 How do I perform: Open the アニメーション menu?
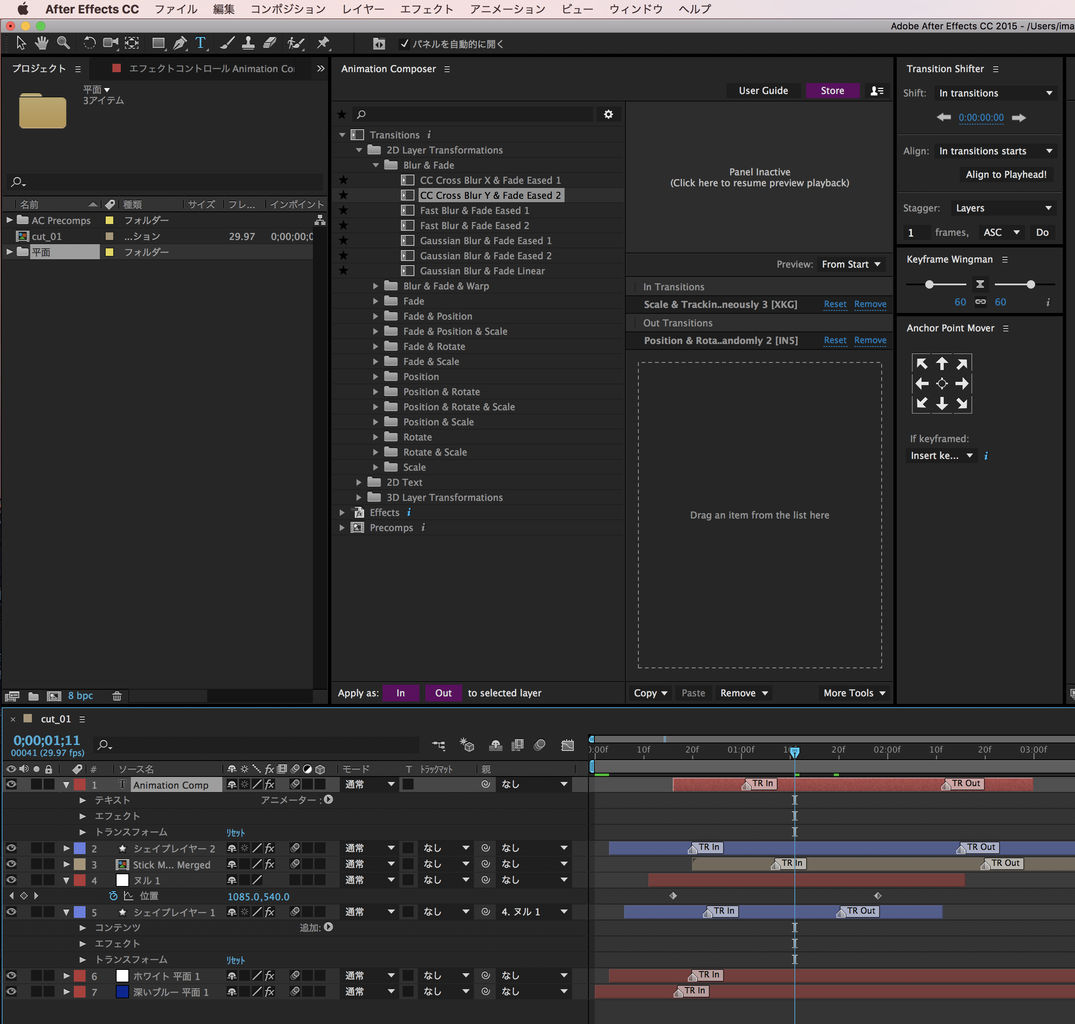pyautogui.click(x=507, y=9)
